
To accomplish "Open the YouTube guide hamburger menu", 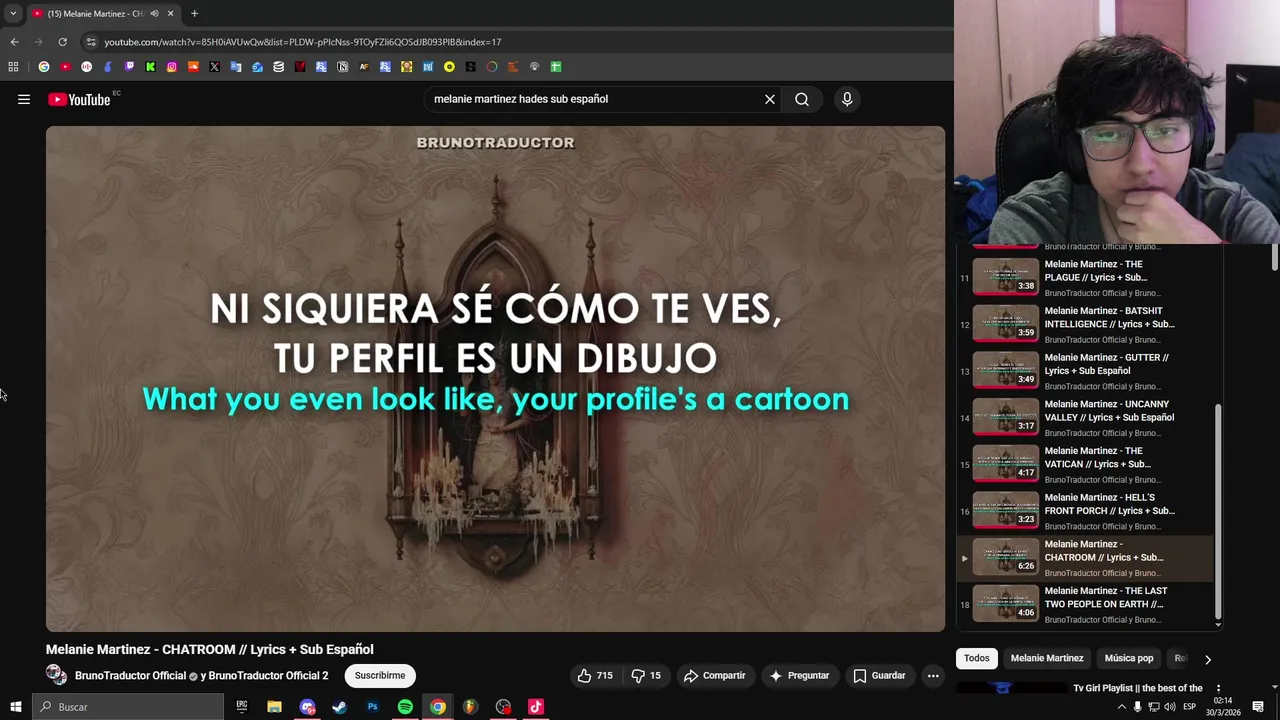I will point(24,99).
